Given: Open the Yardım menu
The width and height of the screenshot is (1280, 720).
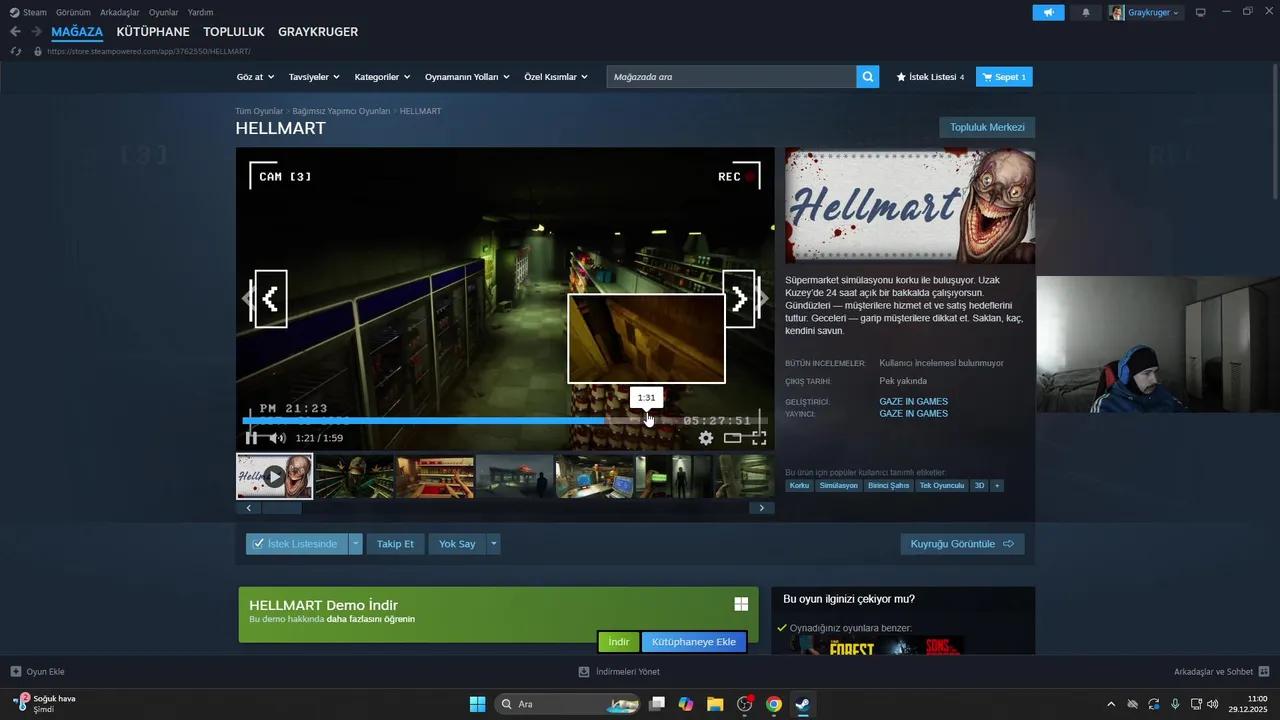Looking at the screenshot, I should [200, 12].
